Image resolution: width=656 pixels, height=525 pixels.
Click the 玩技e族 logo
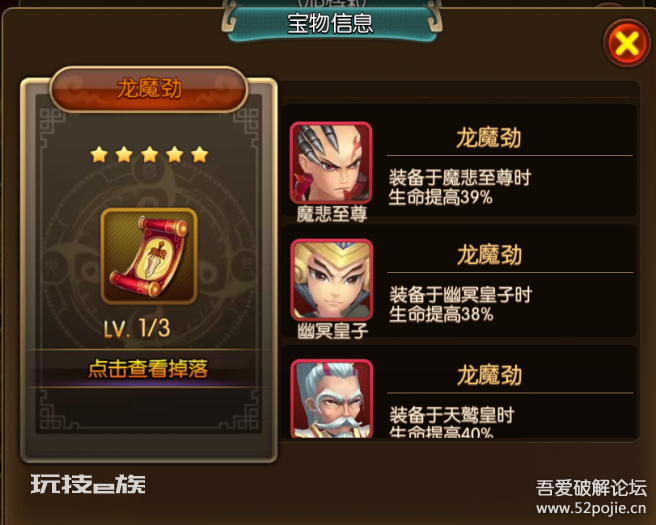coord(88,484)
